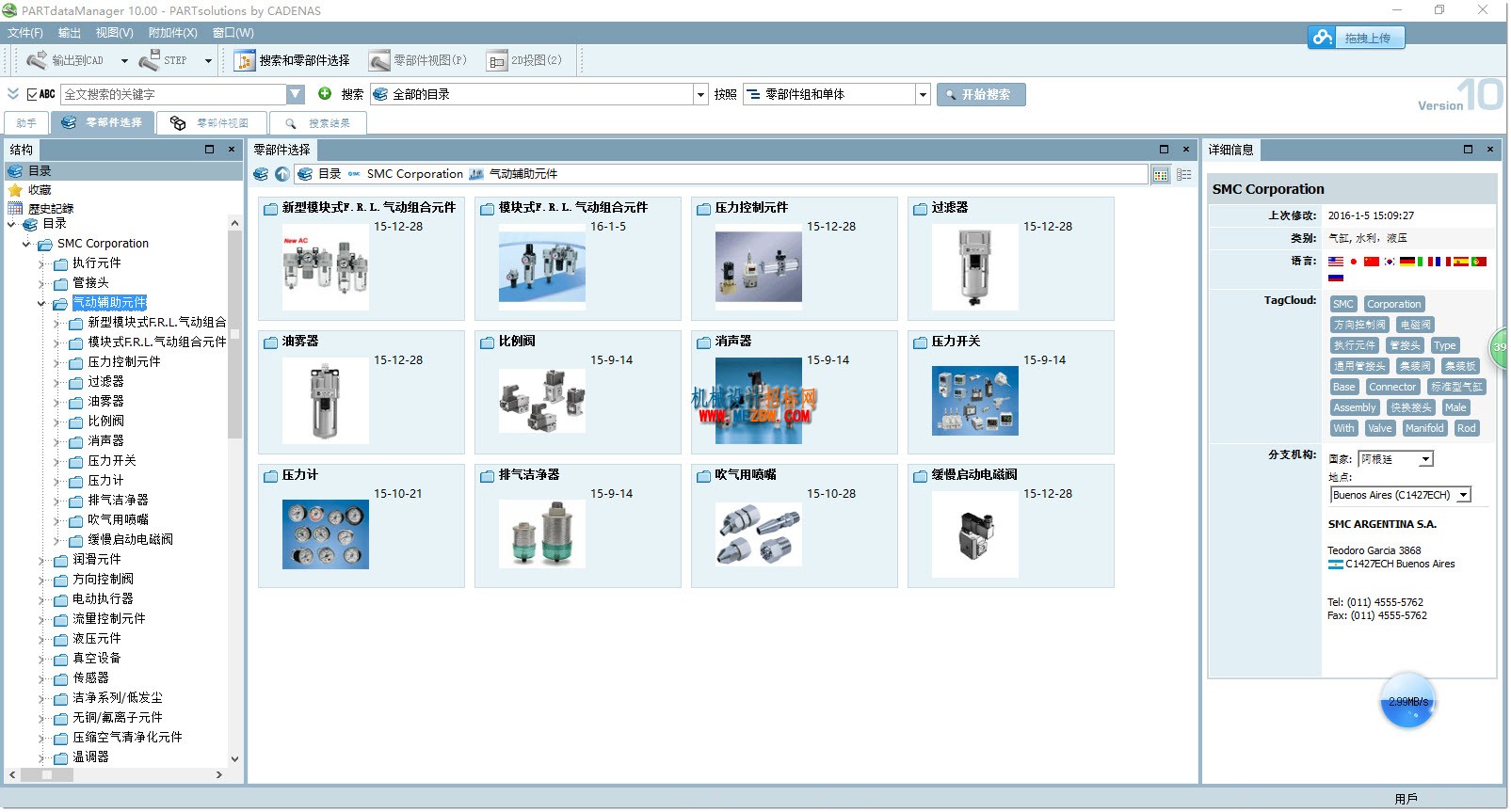Click the green plus add-search icon
Viewport: 1511px width, 812px height.
click(325, 94)
